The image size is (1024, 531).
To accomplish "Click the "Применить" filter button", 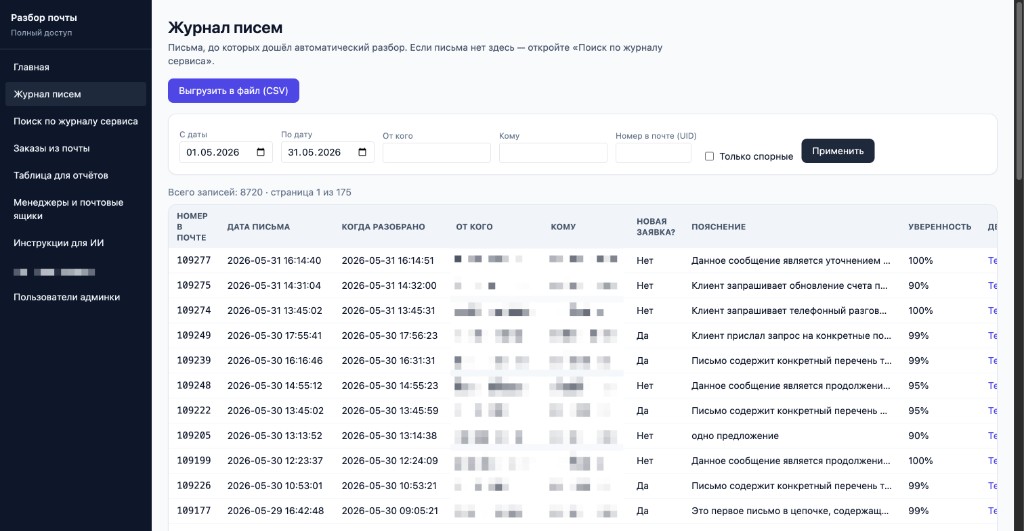I will pyautogui.click(x=838, y=151).
